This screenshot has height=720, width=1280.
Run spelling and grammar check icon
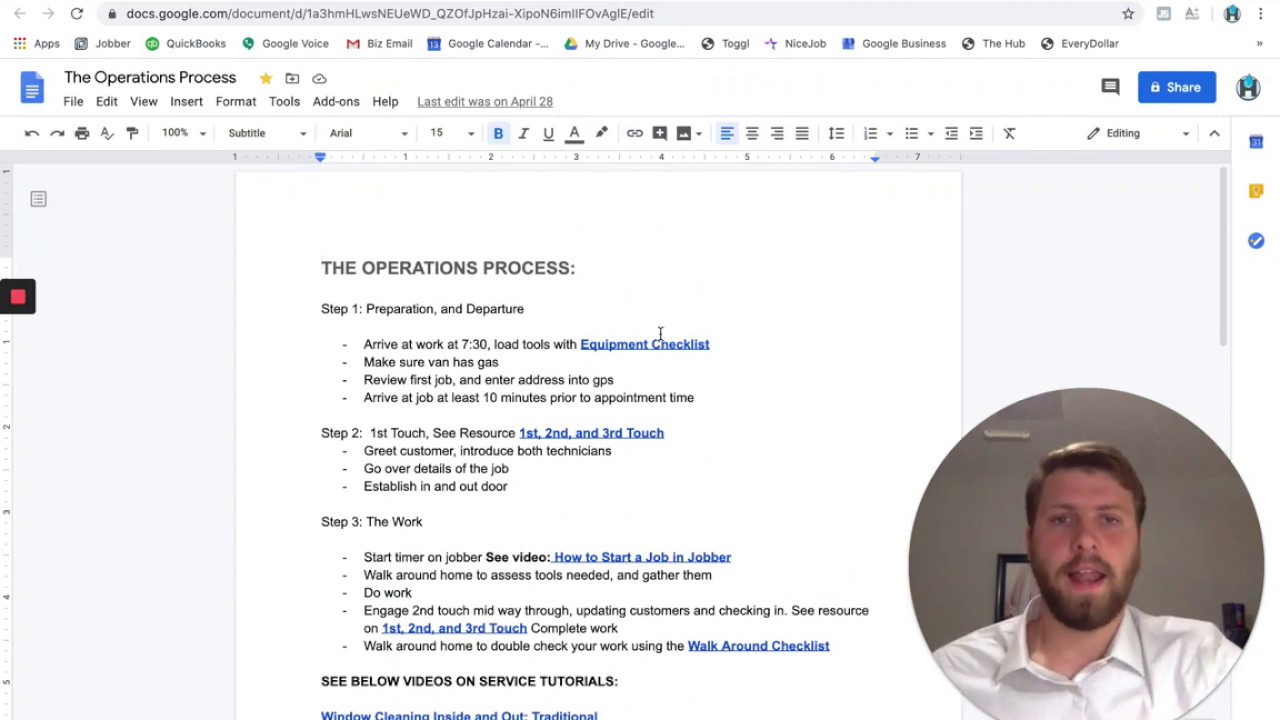pos(107,133)
